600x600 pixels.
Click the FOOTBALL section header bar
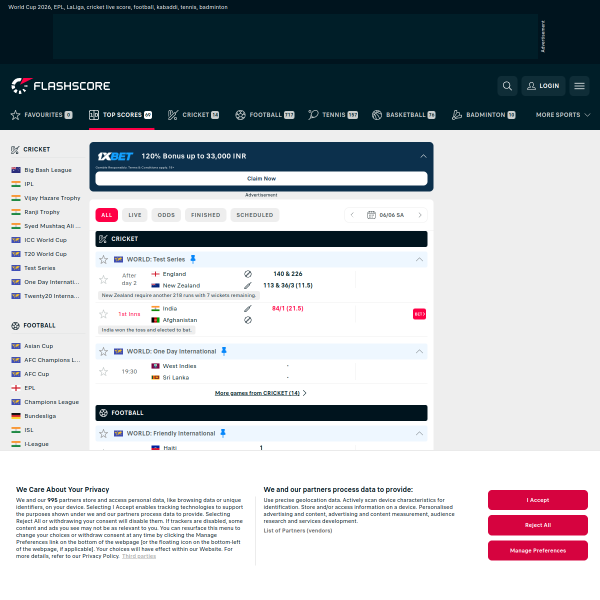[261, 413]
